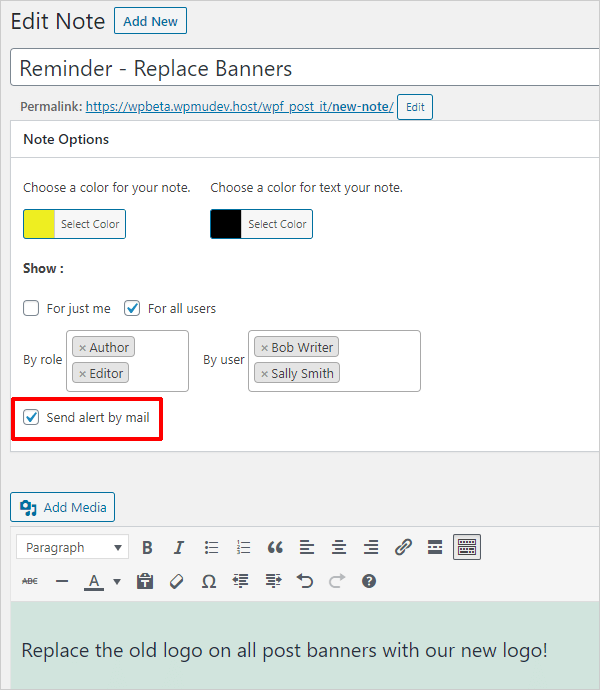600x690 pixels.
Task: Apply blockquote formatting
Action: point(275,547)
